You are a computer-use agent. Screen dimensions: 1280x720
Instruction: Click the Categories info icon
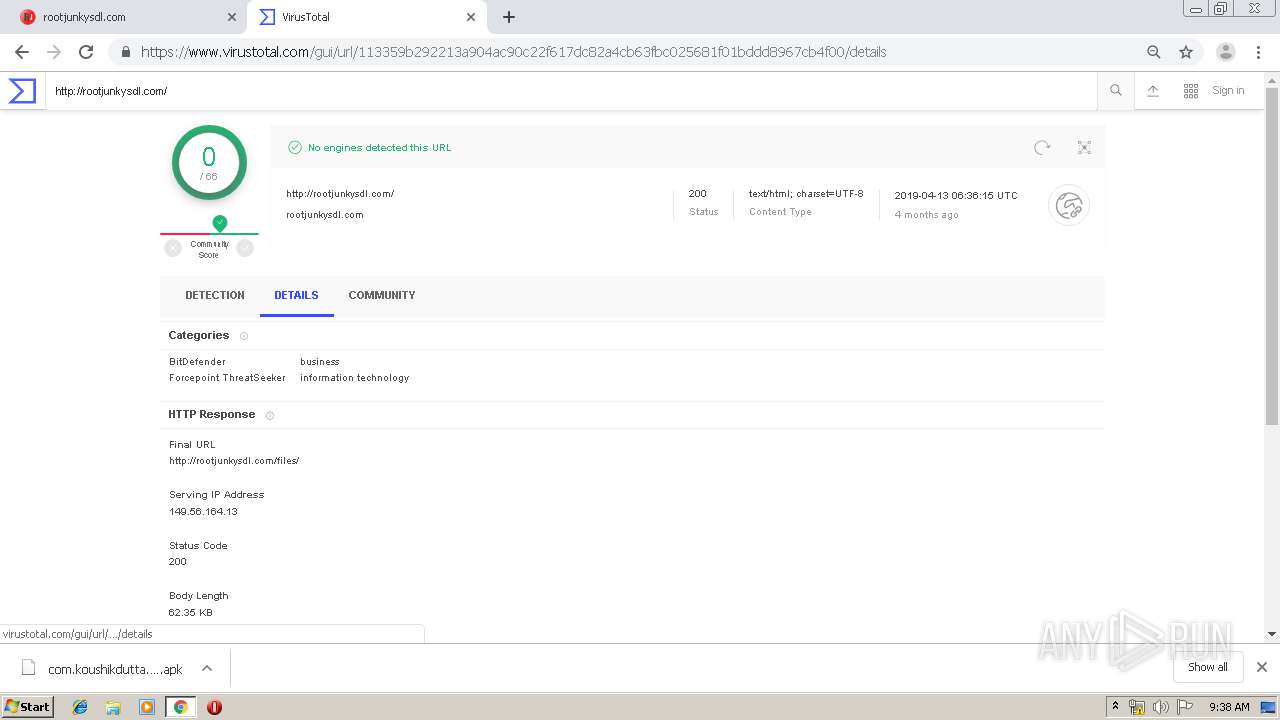[244, 336]
